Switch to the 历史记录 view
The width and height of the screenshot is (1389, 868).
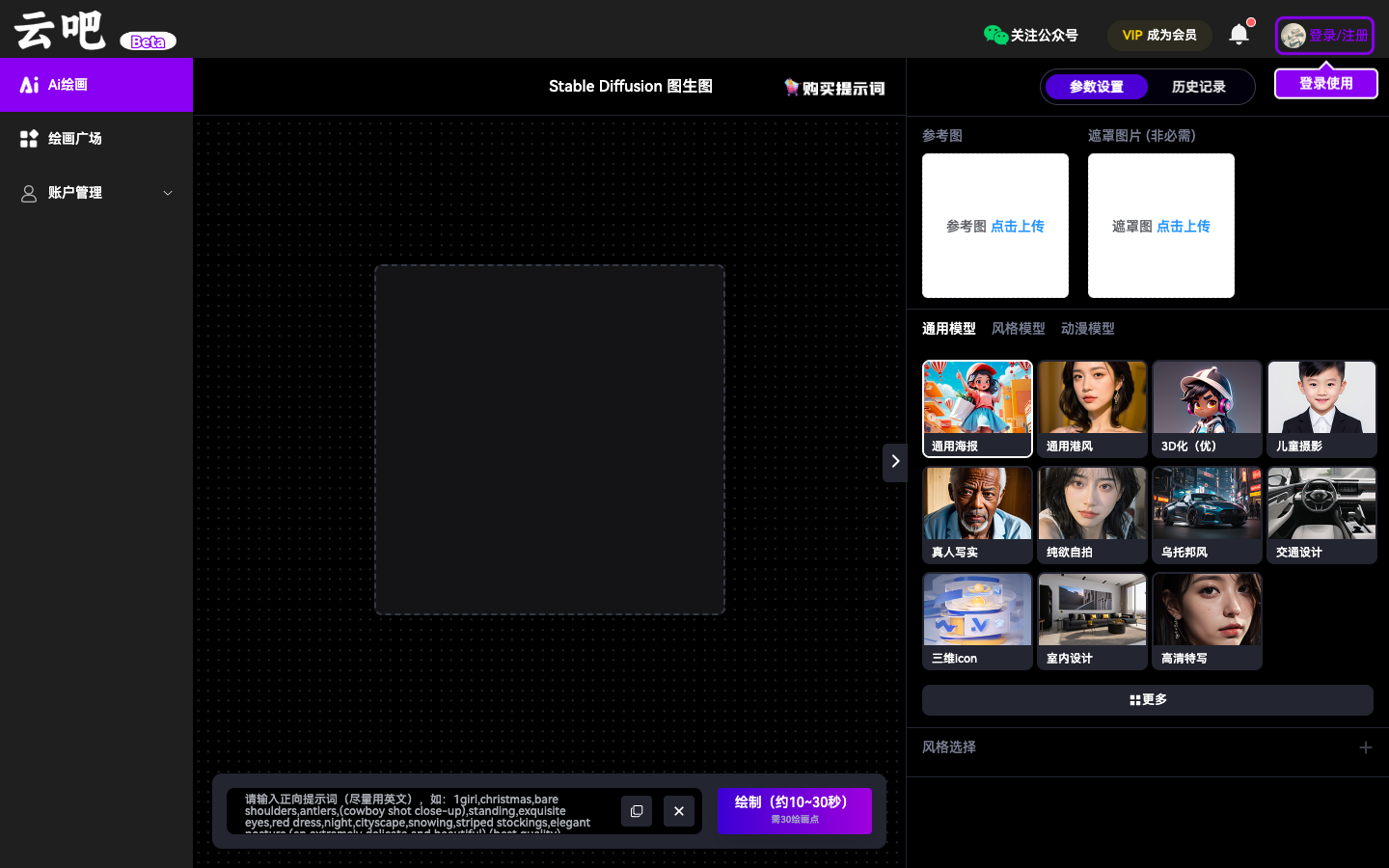(1198, 87)
